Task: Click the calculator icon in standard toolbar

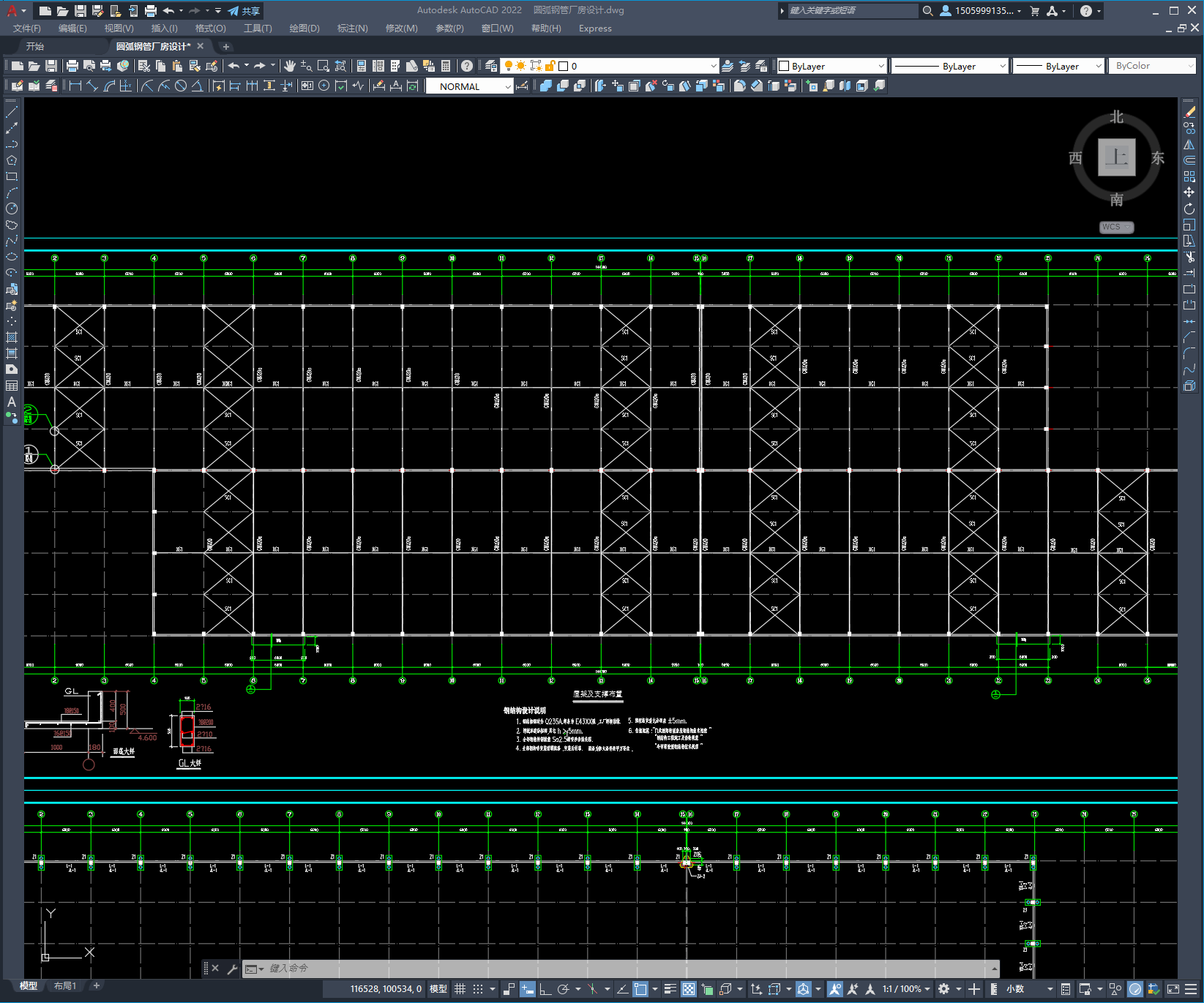Action: point(446,66)
